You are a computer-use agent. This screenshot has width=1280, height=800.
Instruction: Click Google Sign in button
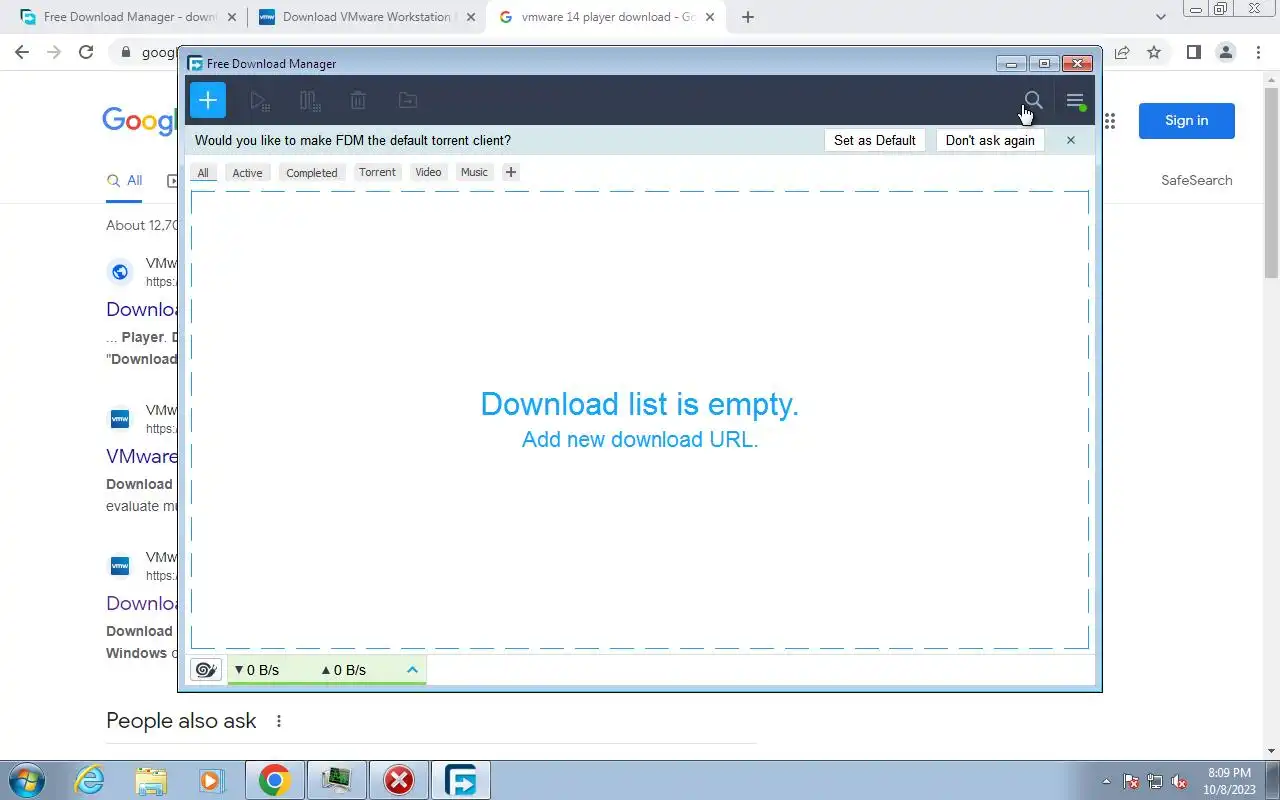click(x=1186, y=120)
